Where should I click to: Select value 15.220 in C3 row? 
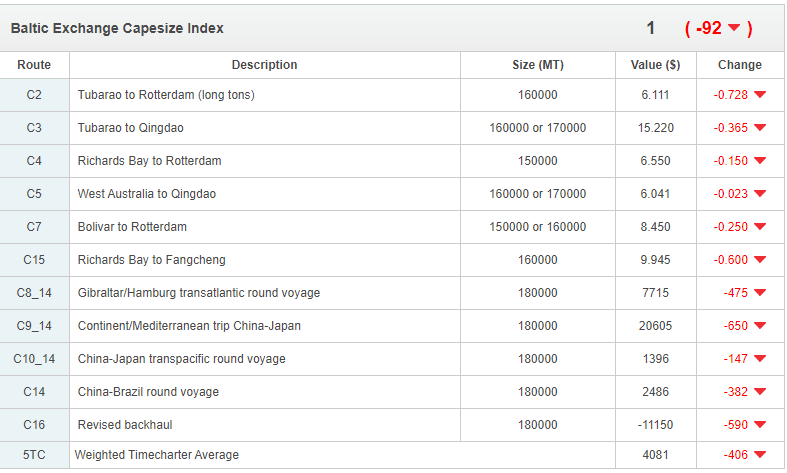point(655,128)
